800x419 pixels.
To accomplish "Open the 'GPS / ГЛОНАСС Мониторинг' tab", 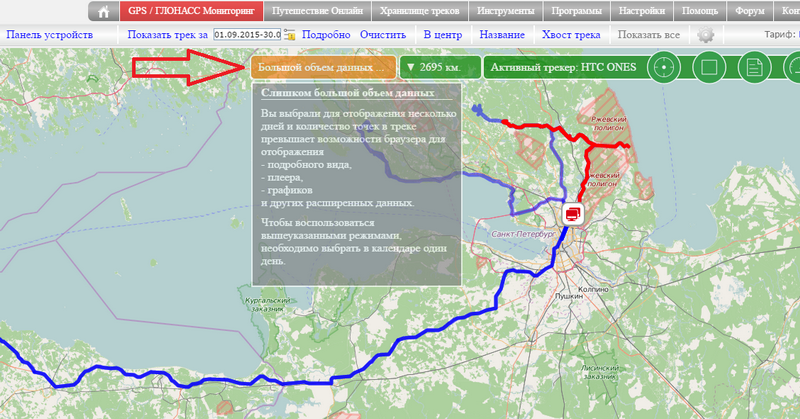I will (x=192, y=12).
